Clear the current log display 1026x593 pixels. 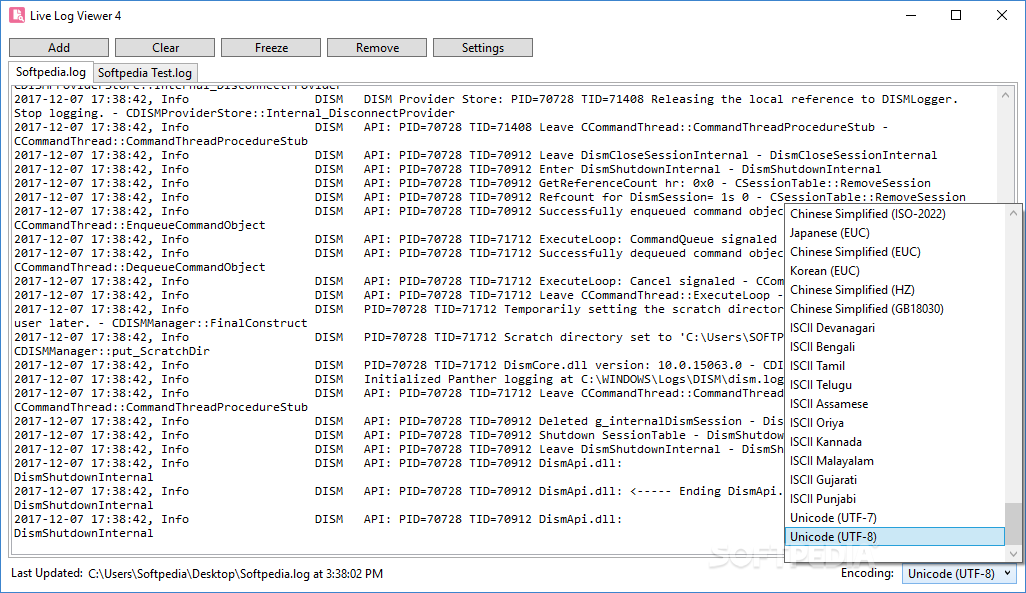coord(164,47)
